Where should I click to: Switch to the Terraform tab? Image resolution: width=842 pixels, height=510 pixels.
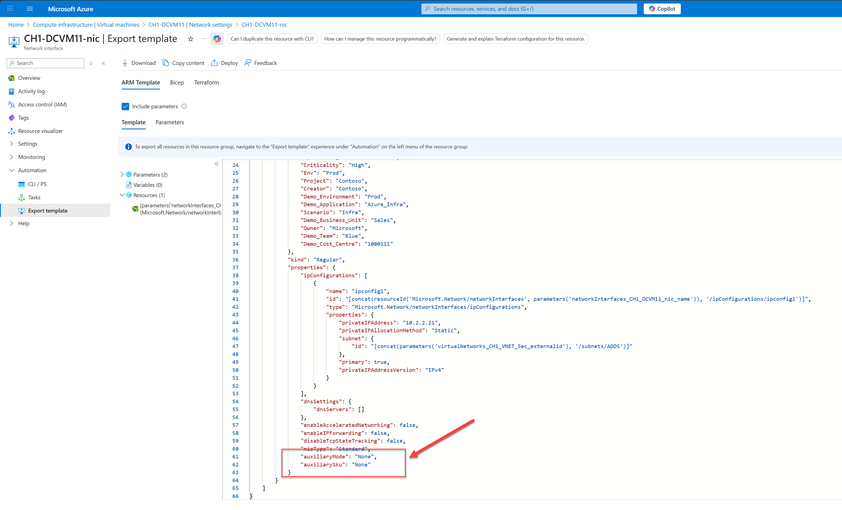click(206, 83)
